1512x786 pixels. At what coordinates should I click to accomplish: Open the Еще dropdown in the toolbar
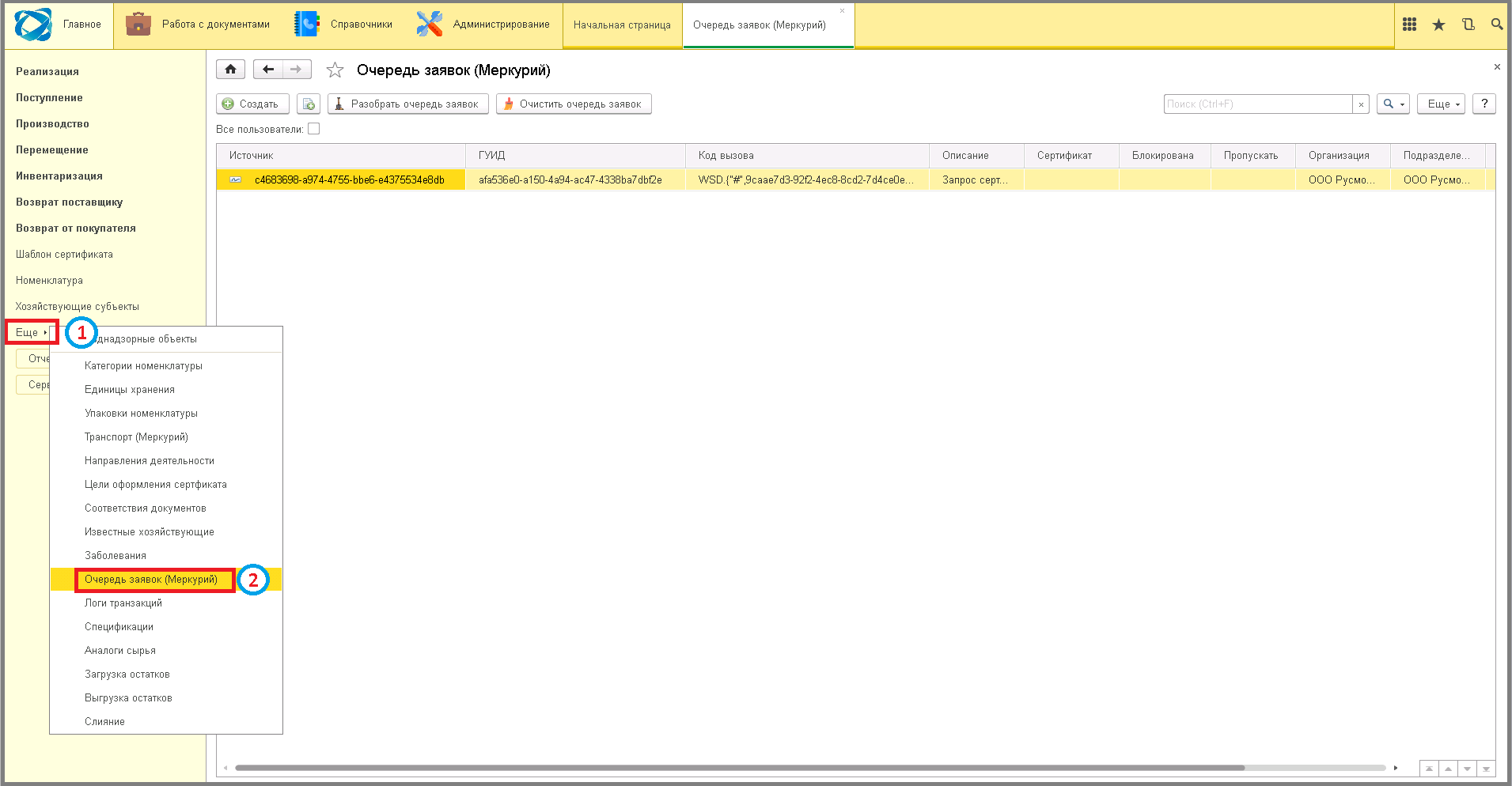pos(1443,104)
